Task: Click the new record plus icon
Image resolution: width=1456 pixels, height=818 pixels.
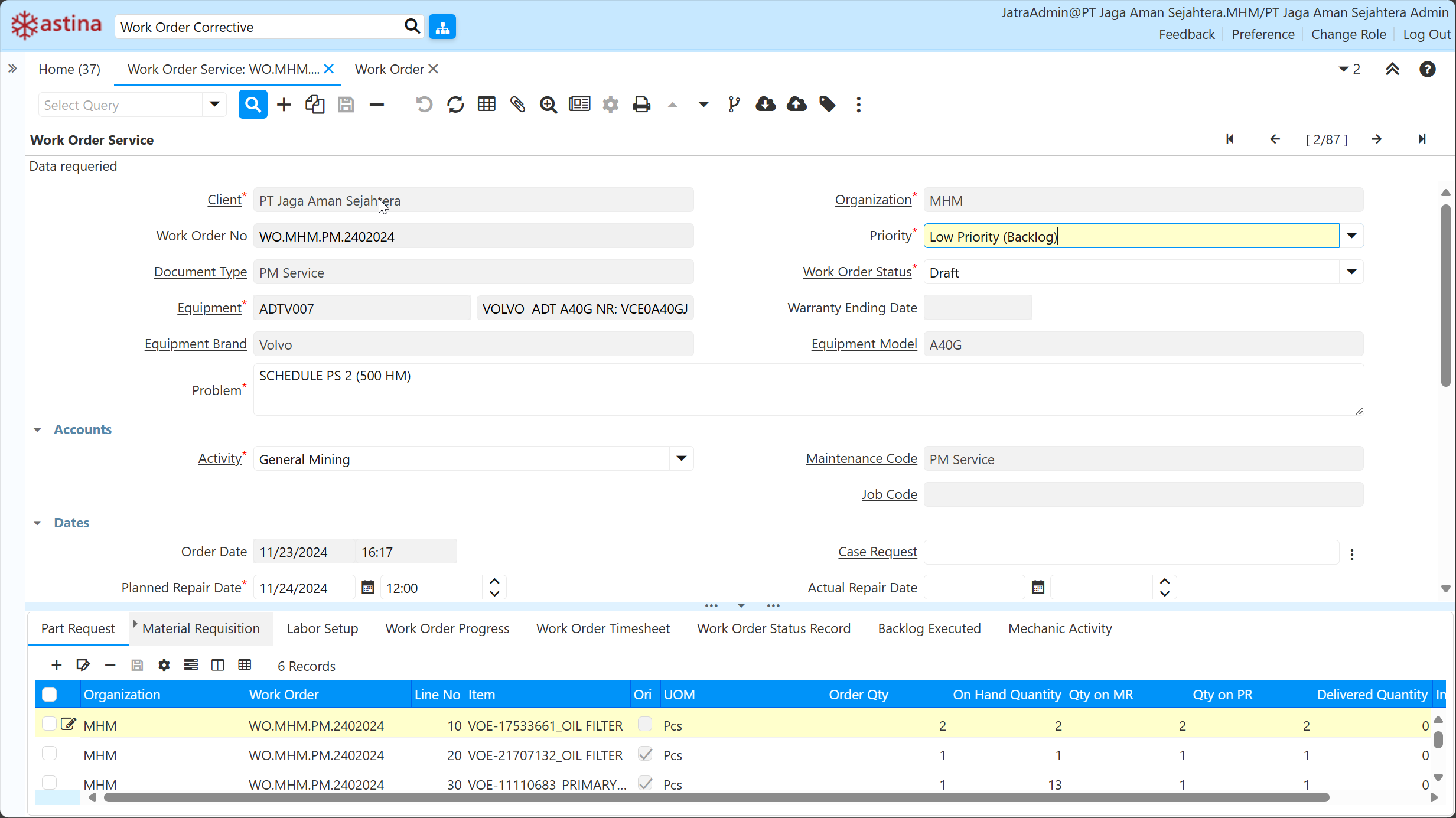Action: [x=284, y=105]
